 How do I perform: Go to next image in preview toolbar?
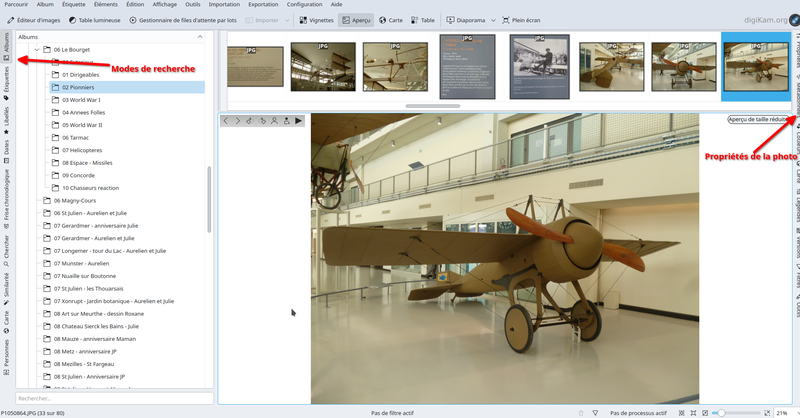(x=238, y=121)
